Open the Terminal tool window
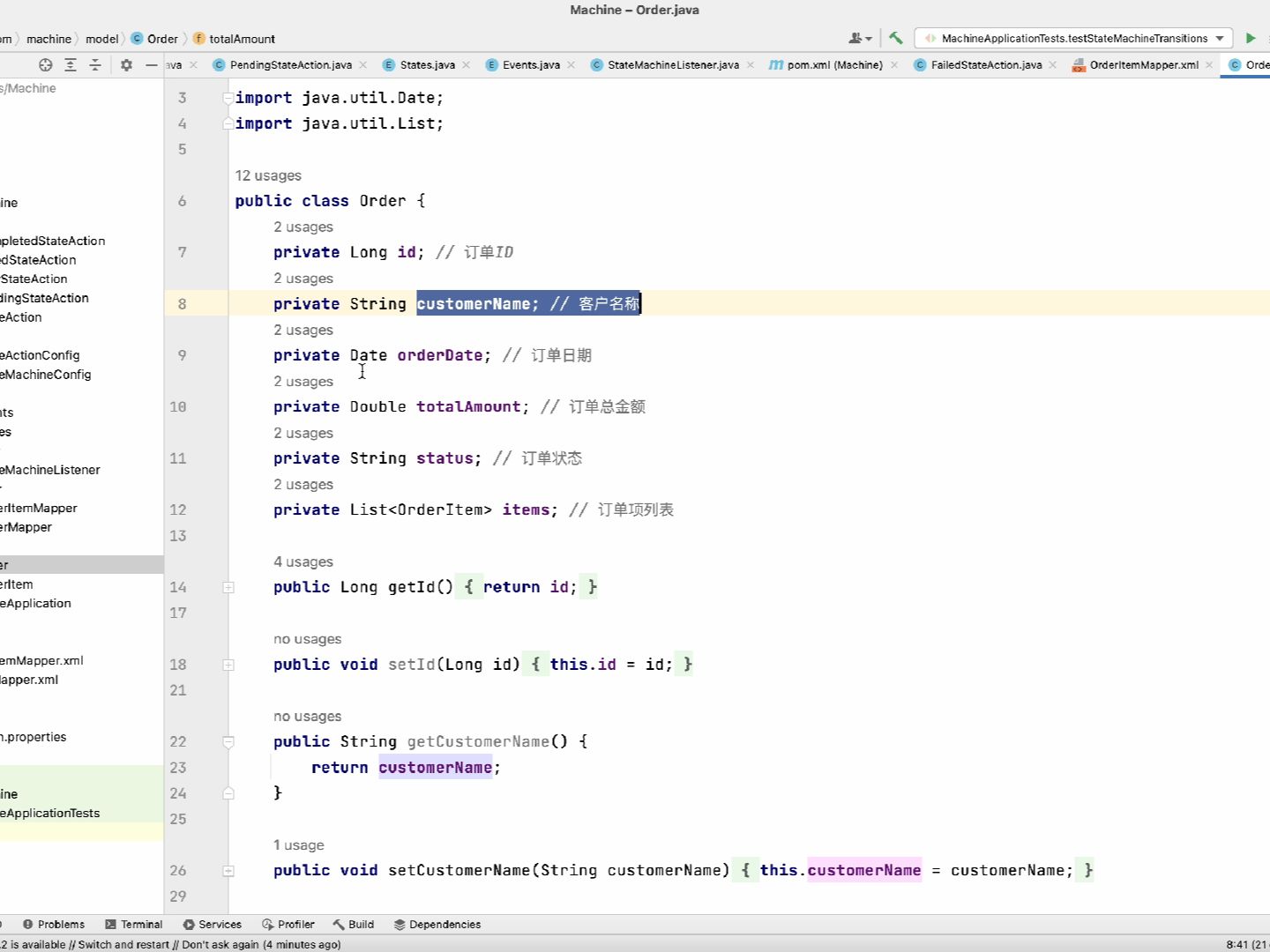 134,925
